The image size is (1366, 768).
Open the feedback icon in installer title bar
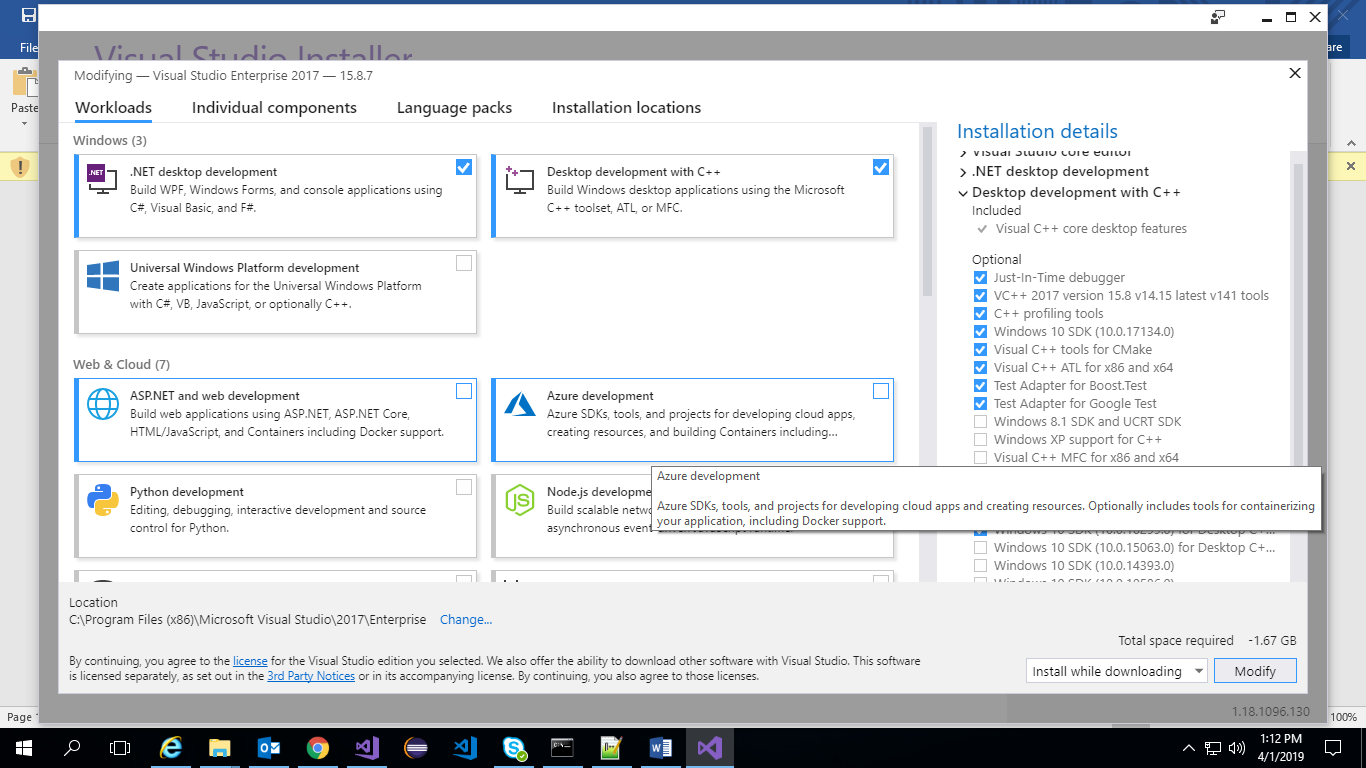coord(1218,17)
